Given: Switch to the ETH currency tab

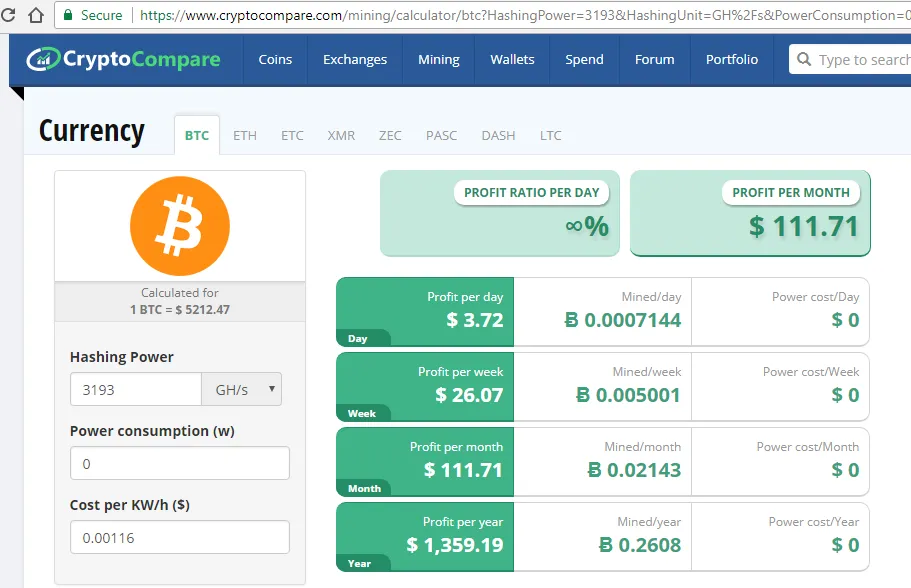Looking at the screenshot, I should (x=245, y=135).
